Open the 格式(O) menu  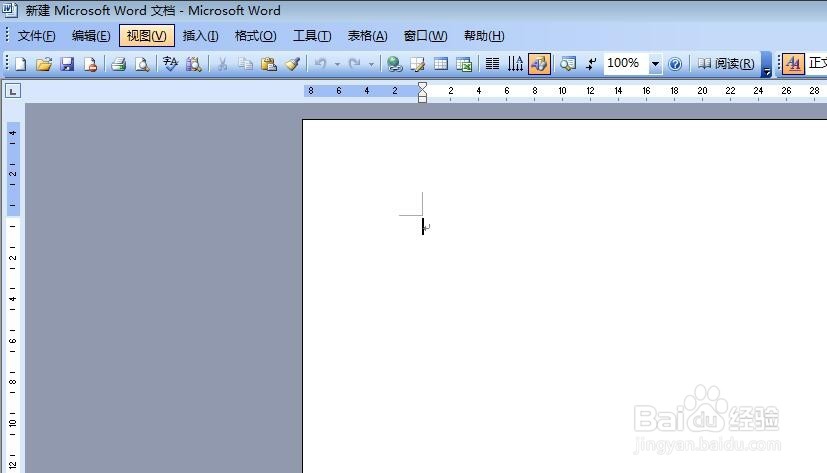click(x=255, y=36)
